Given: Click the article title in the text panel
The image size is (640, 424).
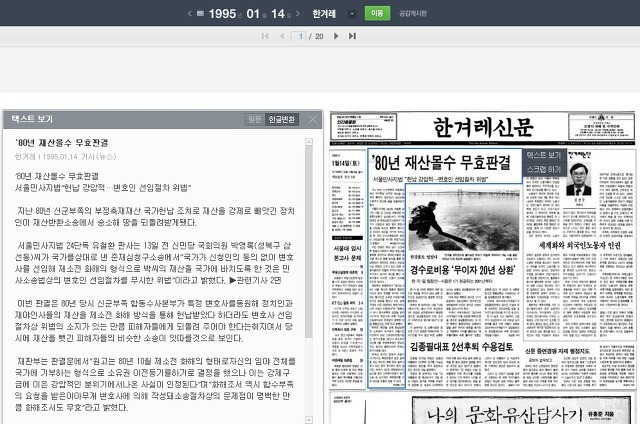Looking at the screenshot, I should 62,143.
